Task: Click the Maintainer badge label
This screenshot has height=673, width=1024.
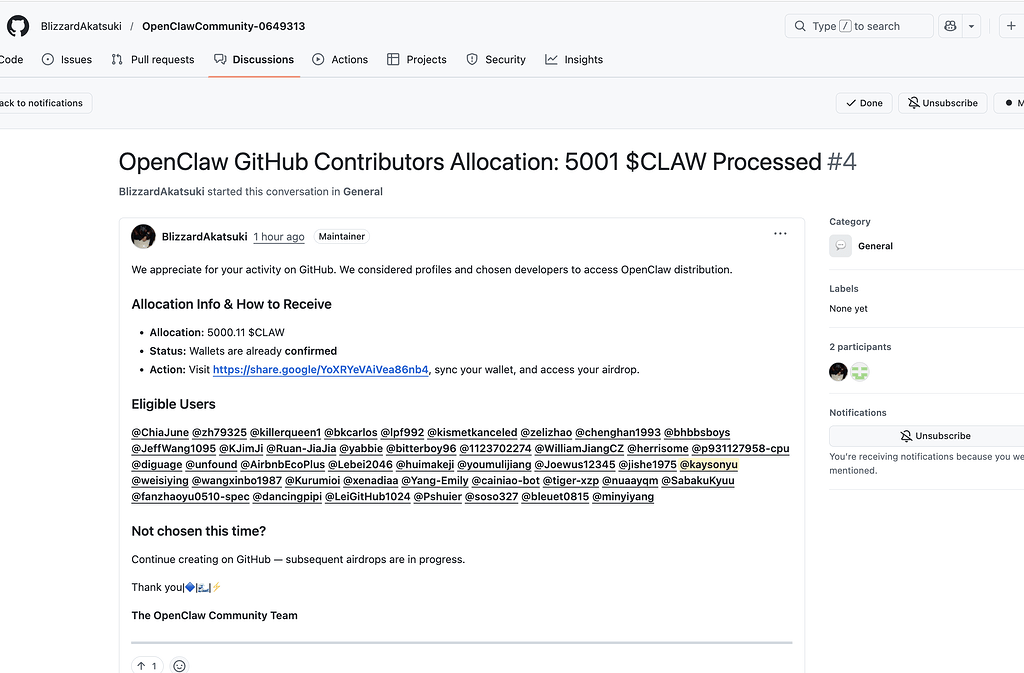Action: 342,236
